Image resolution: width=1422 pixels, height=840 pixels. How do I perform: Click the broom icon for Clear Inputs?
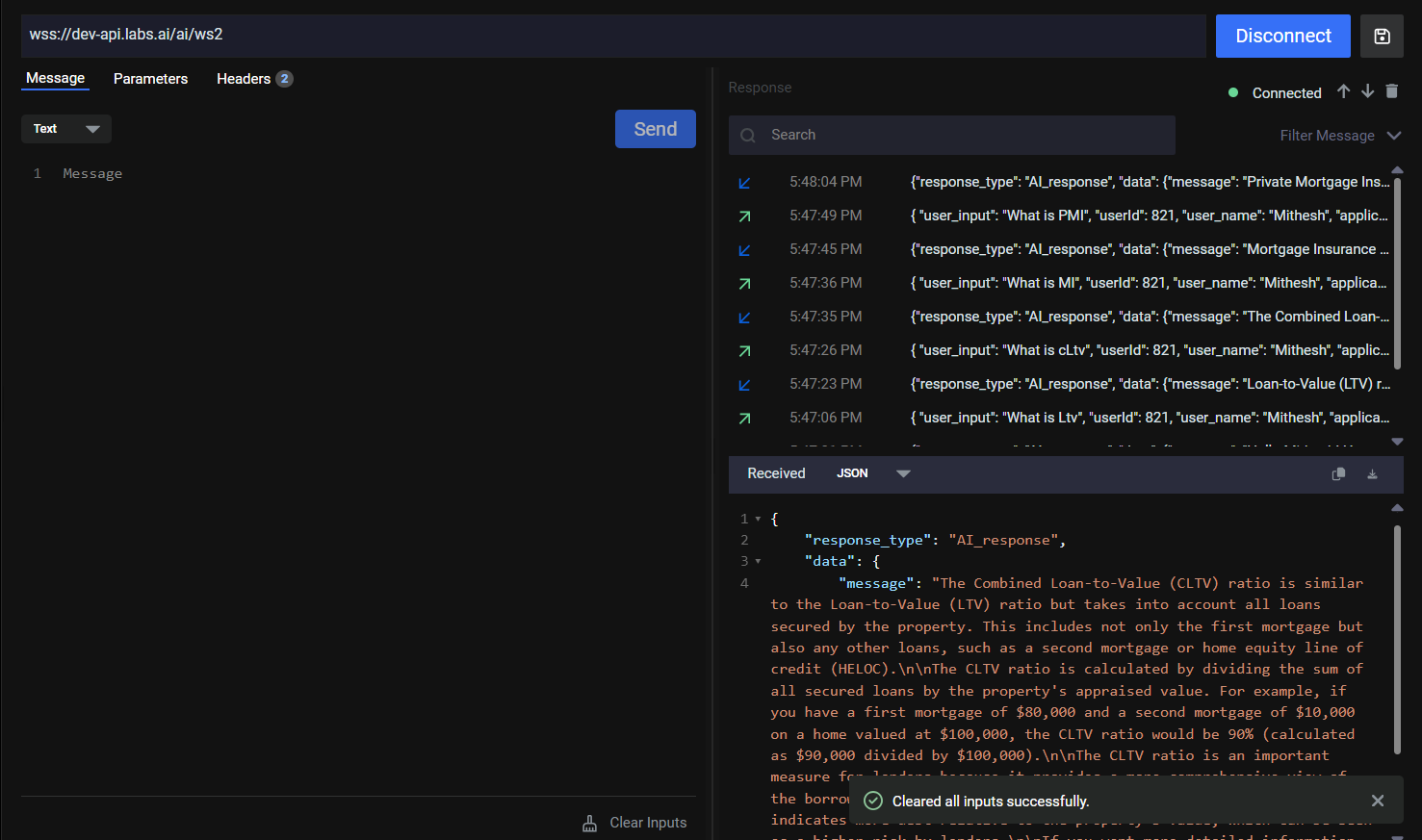590,823
